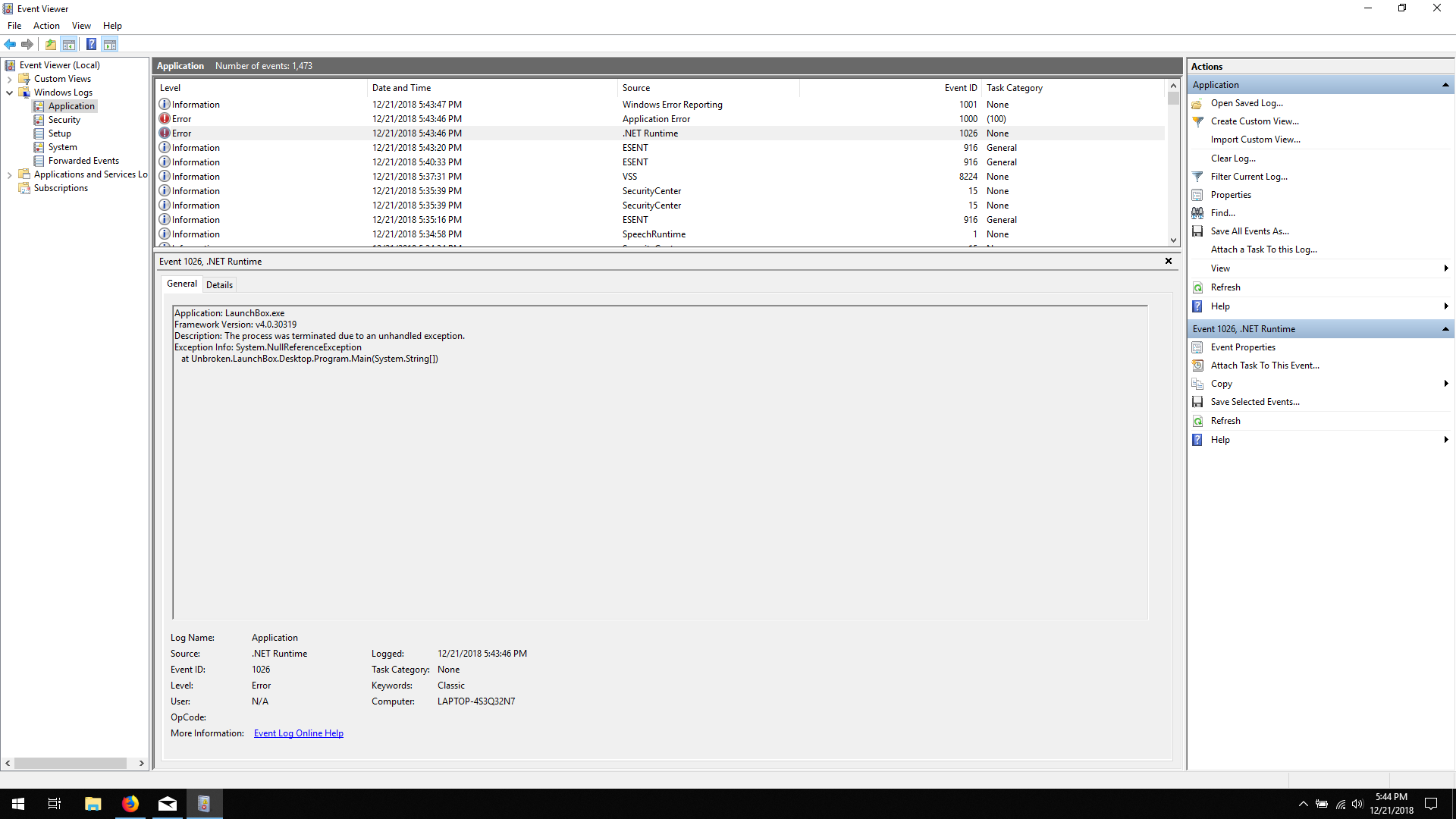
Task: Click Attach a Task To this Log
Action: [1263, 249]
